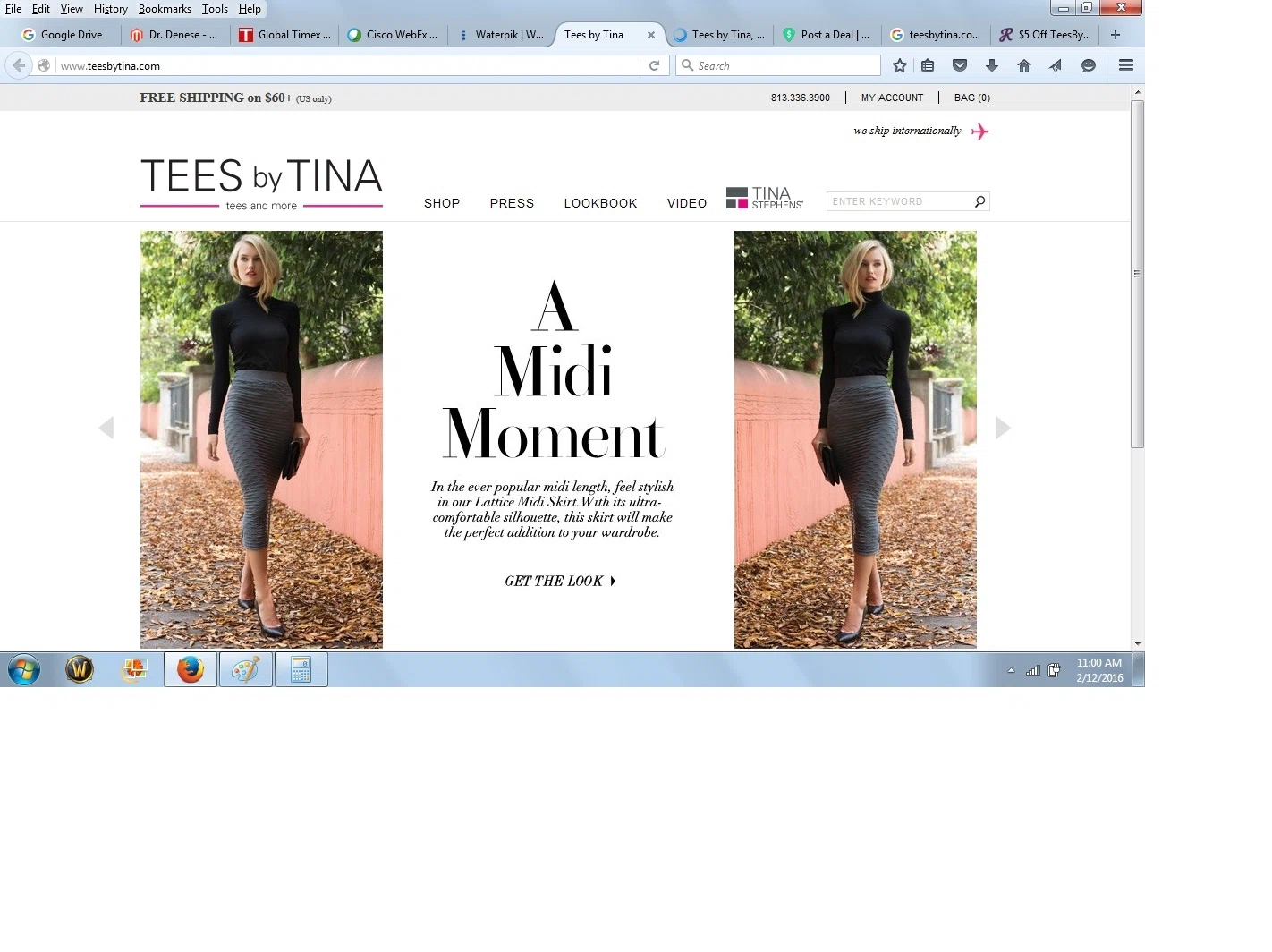Open the Tools menu
Screen dimensions: 1272x952
(215, 9)
